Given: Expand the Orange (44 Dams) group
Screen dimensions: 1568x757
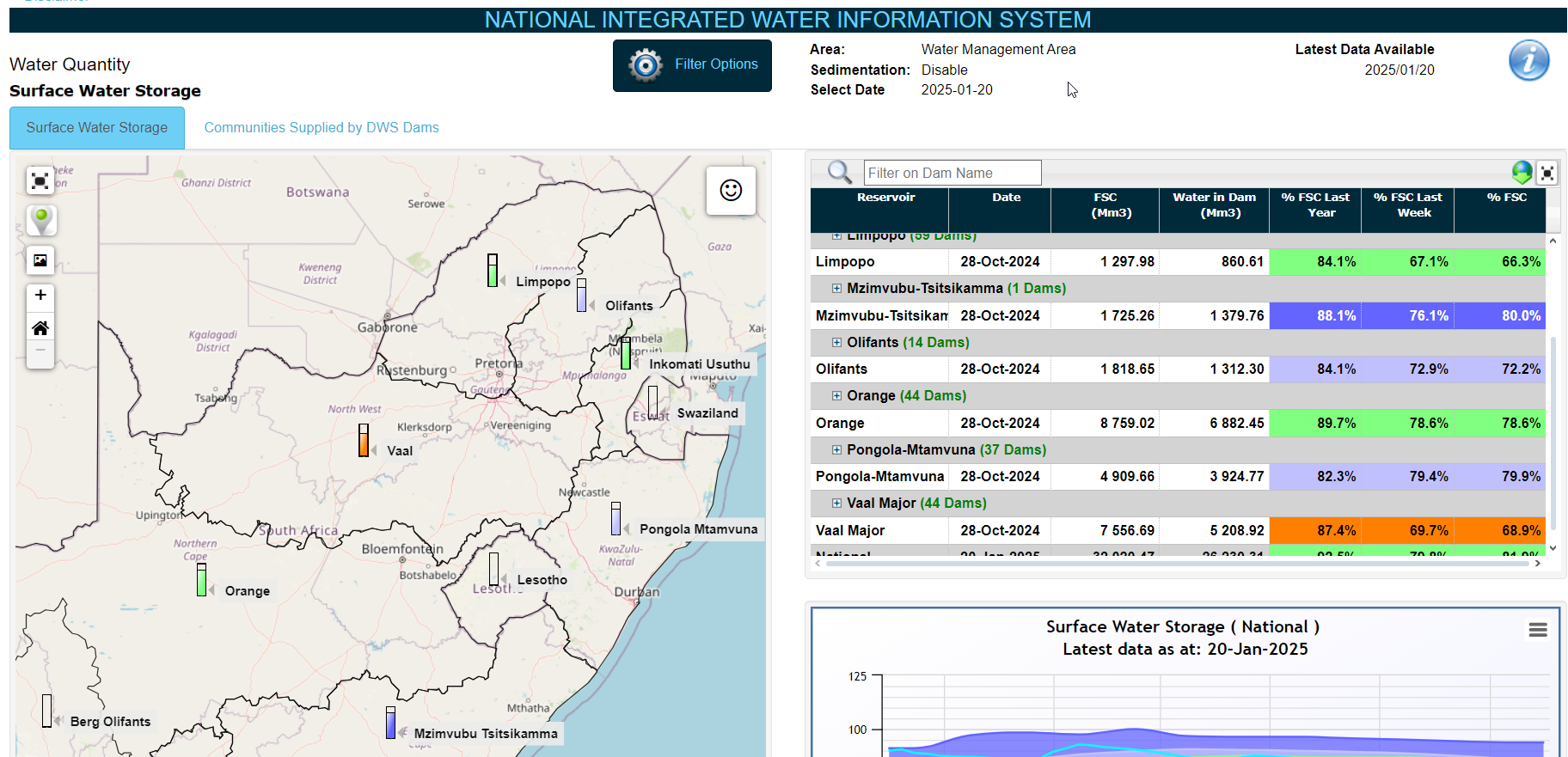Looking at the screenshot, I should (x=836, y=396).
